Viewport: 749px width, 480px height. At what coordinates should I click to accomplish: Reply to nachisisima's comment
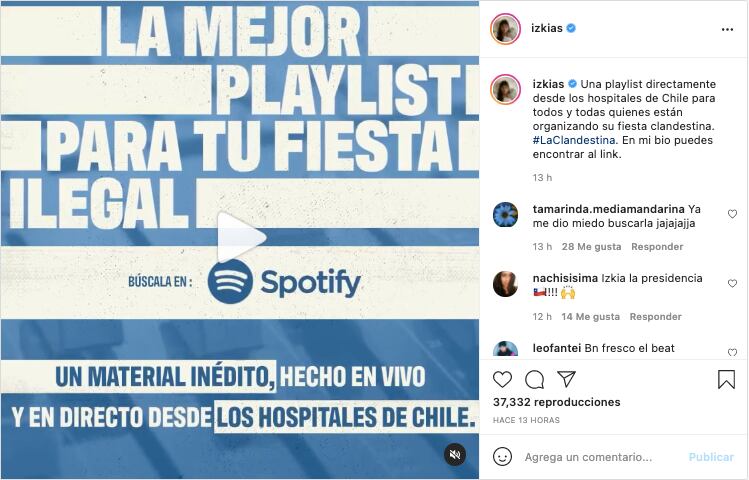coord(655,317)
